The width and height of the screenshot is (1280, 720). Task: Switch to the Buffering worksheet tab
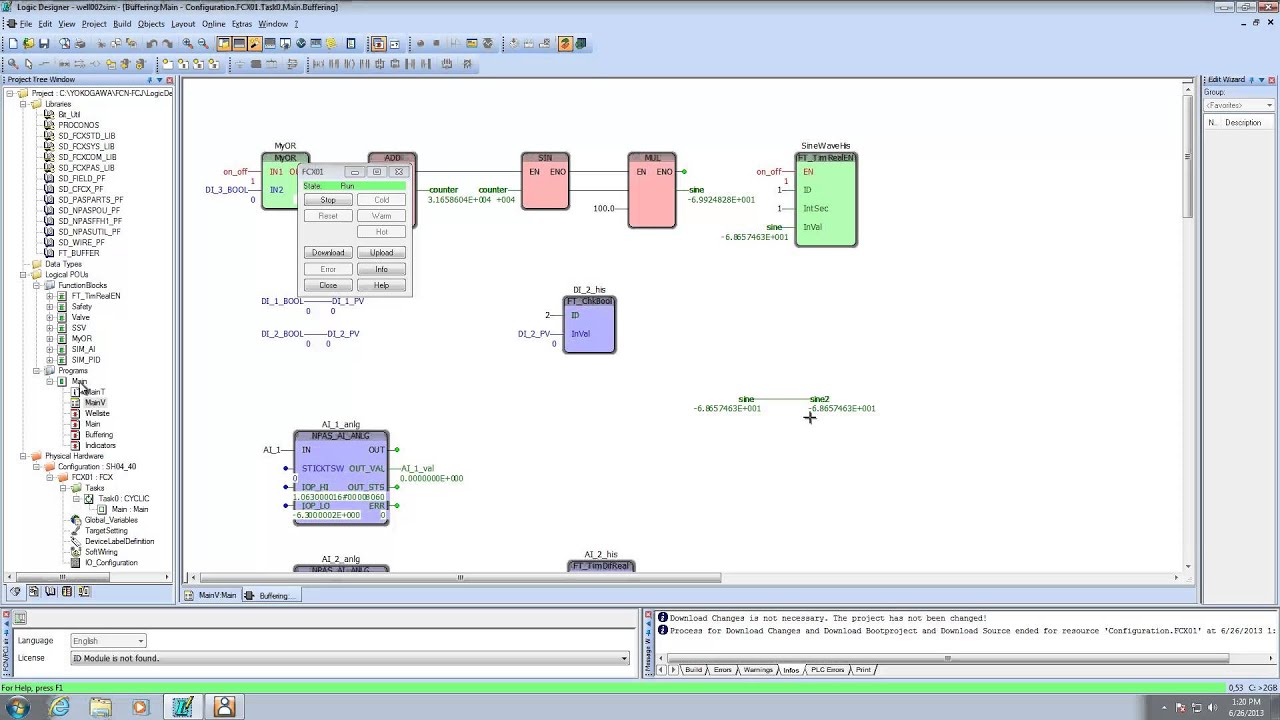pos(273,595)
